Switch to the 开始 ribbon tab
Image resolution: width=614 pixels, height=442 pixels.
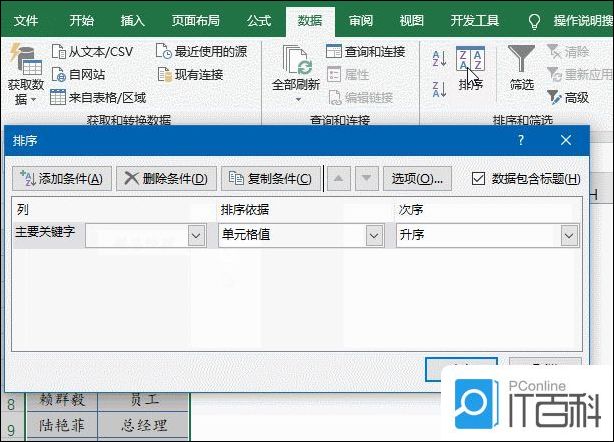[81, 20]
